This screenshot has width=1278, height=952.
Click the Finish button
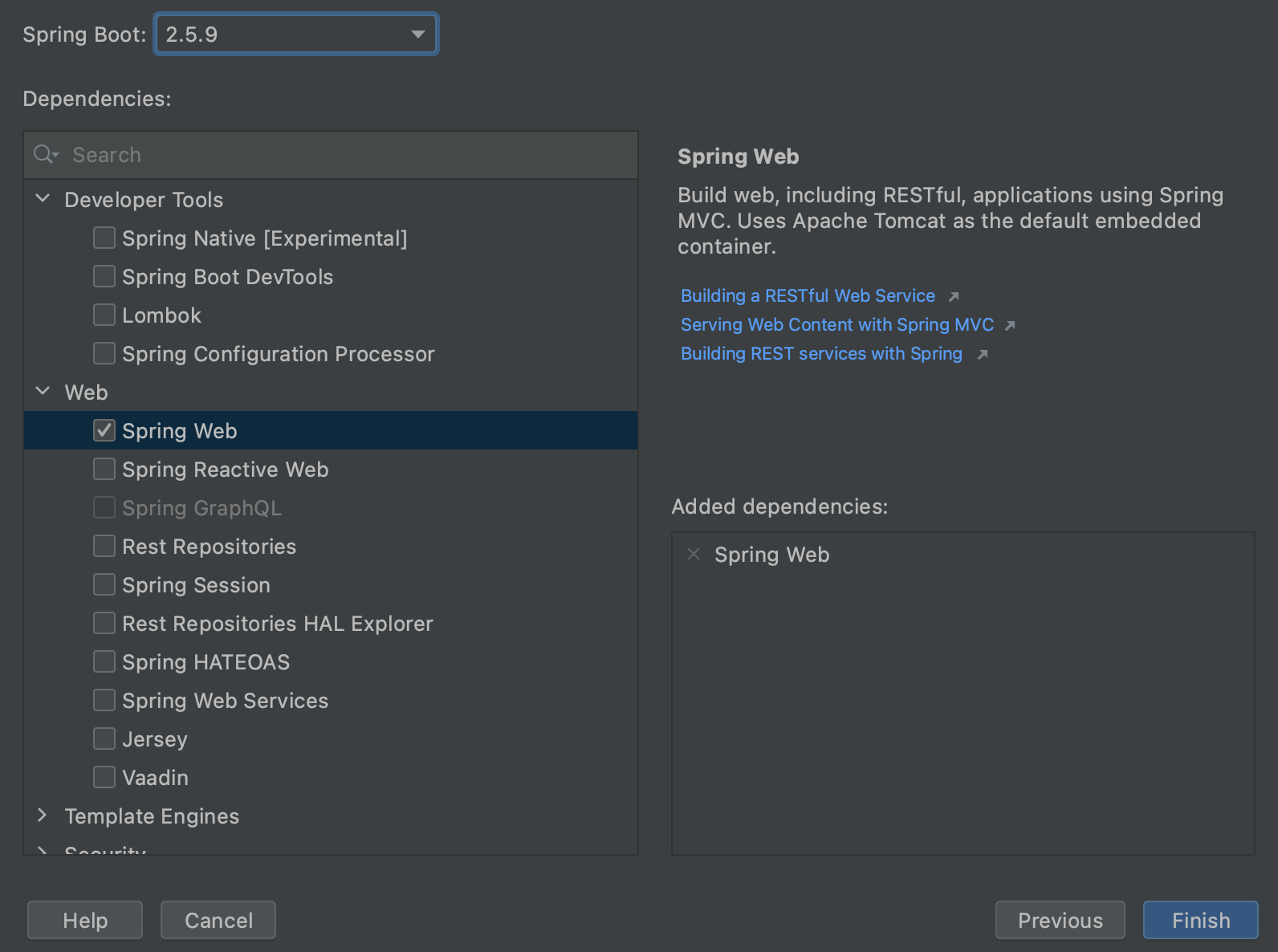[1201, 920]
